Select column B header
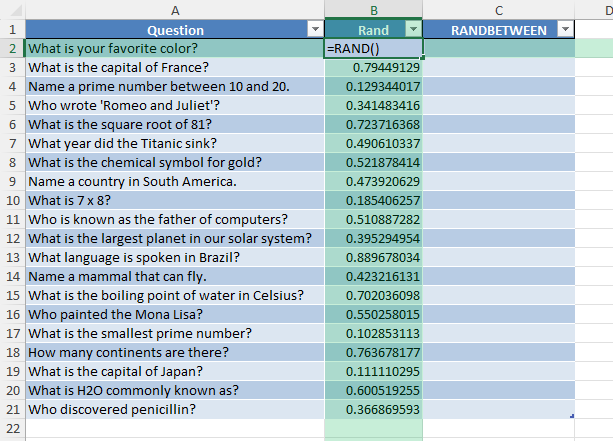 tap(374, 10)
